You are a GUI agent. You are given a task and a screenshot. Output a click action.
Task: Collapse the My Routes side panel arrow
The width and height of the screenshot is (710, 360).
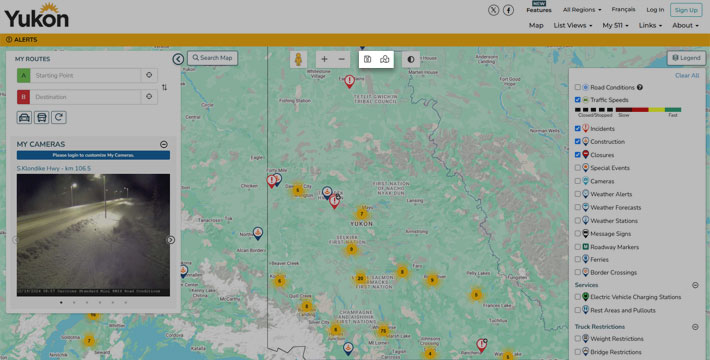tap(178, 59)
